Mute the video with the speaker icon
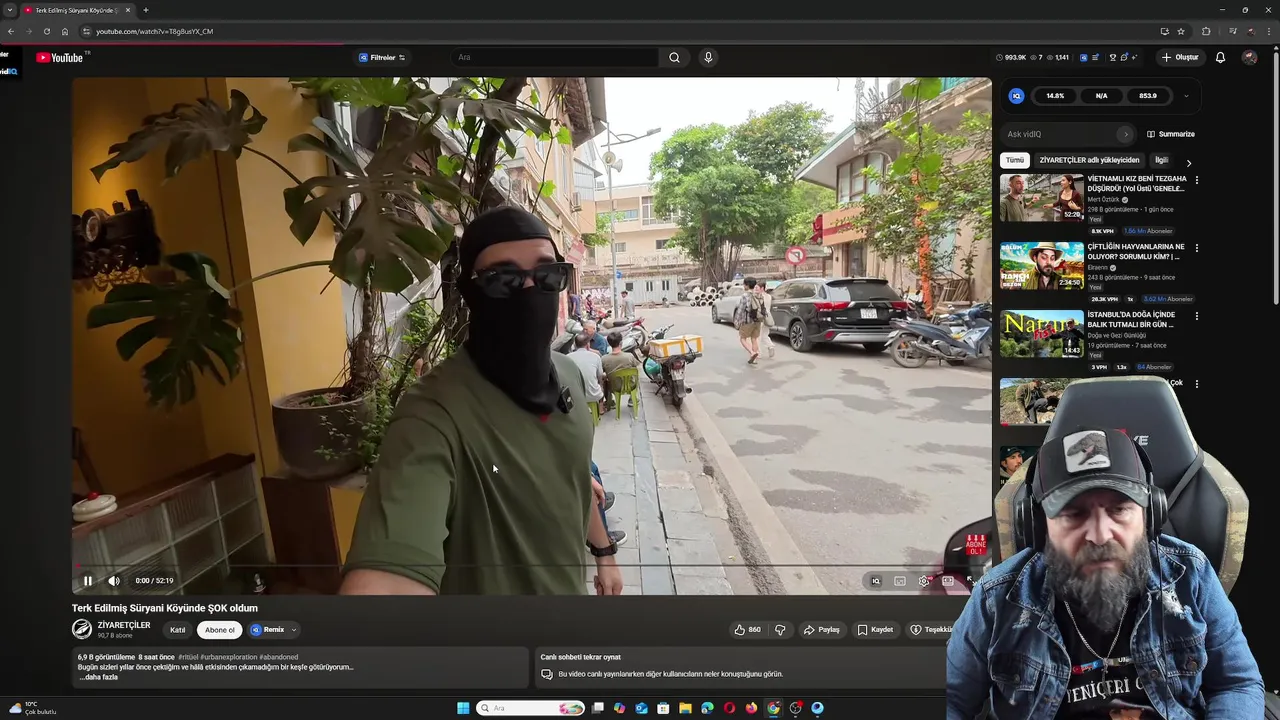The image size is (1280, 720). (x=114, y=581)
